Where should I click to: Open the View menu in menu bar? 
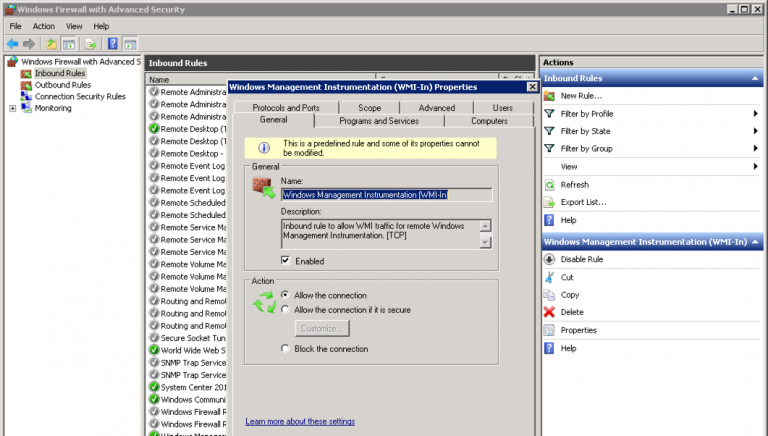(x=74, y=26)
